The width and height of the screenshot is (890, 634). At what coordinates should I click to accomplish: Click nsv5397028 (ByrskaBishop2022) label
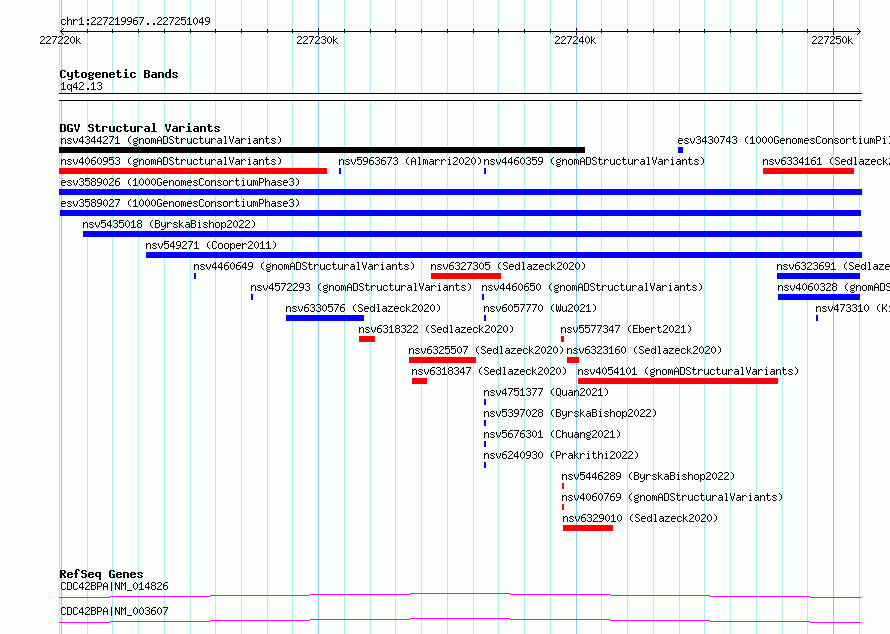click(x=570, y=413)
